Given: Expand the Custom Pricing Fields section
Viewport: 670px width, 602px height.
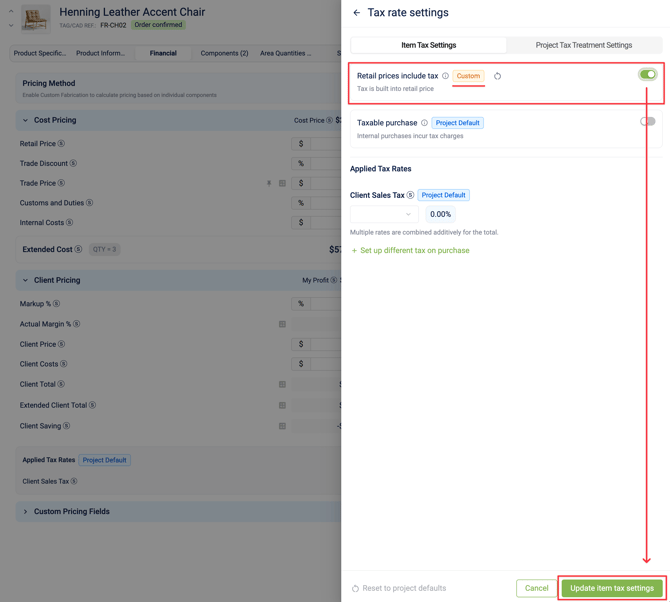Looking at the screenshot, I should [x=26, y=511].
